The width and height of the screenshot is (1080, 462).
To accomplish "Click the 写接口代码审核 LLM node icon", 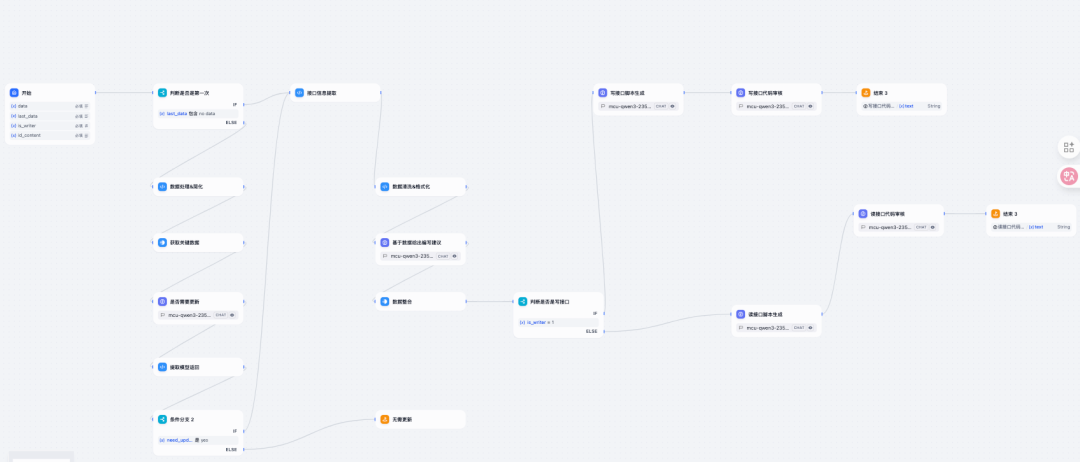I will 741,92.
